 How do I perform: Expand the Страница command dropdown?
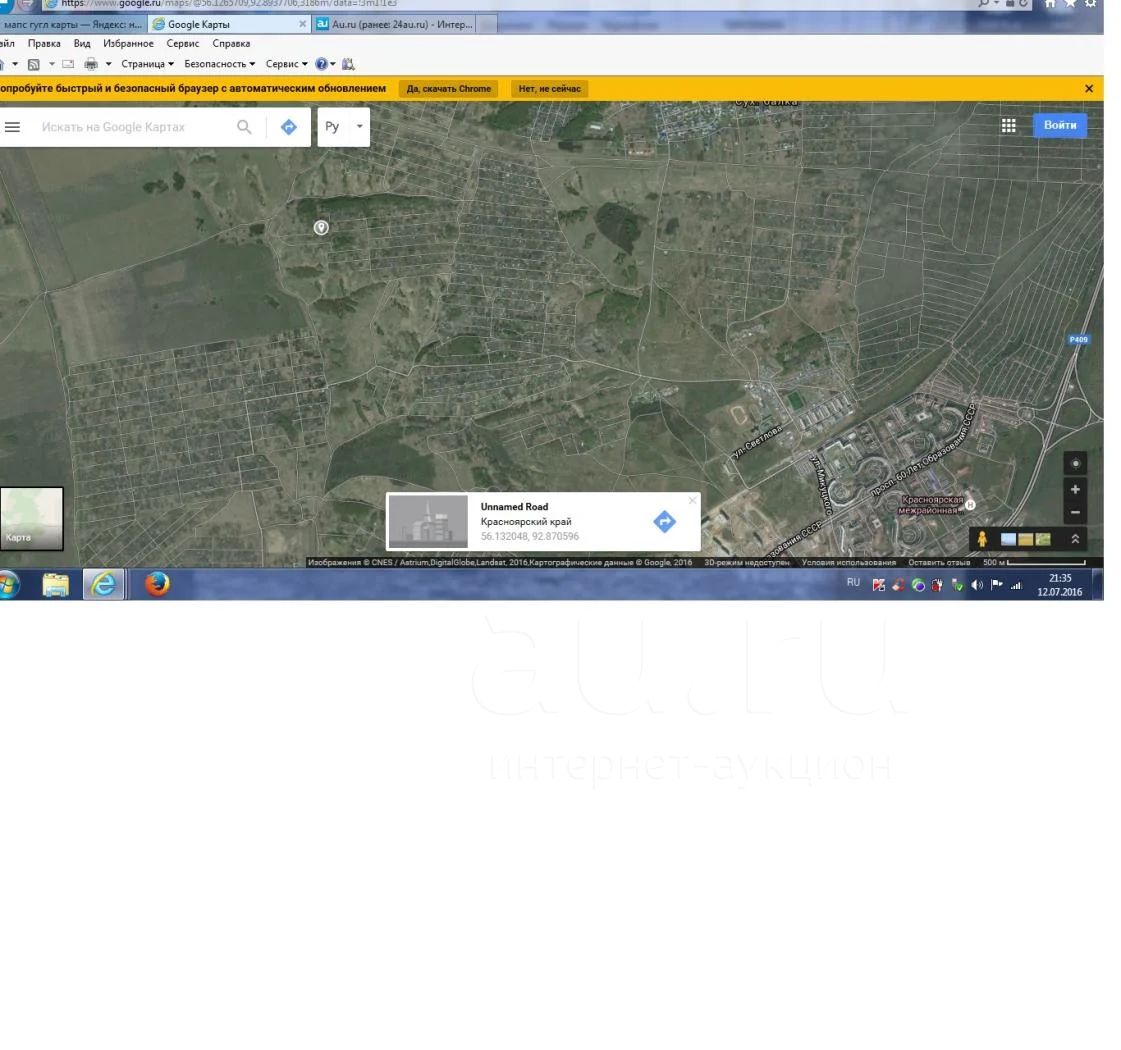pyautogui.click(x=147, y=64)
